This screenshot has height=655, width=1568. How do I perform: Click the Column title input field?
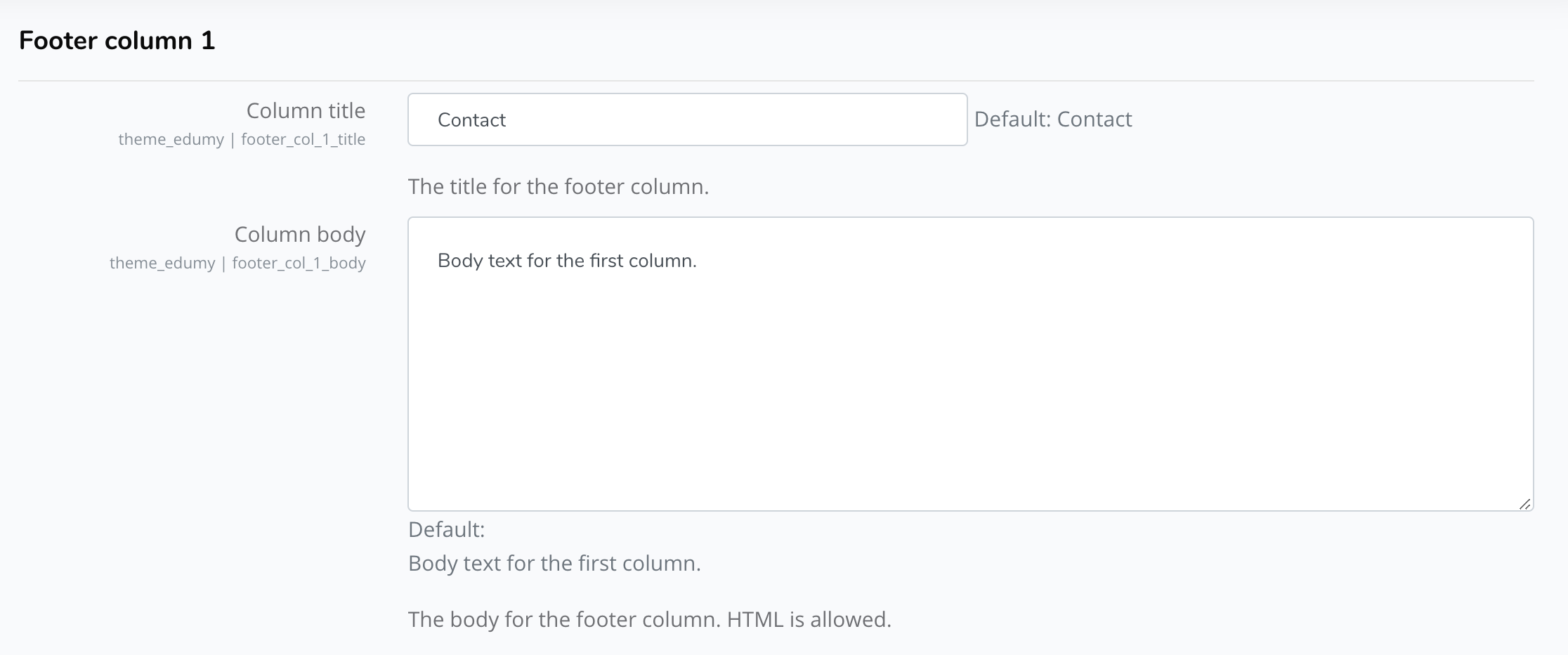(687, 119)
